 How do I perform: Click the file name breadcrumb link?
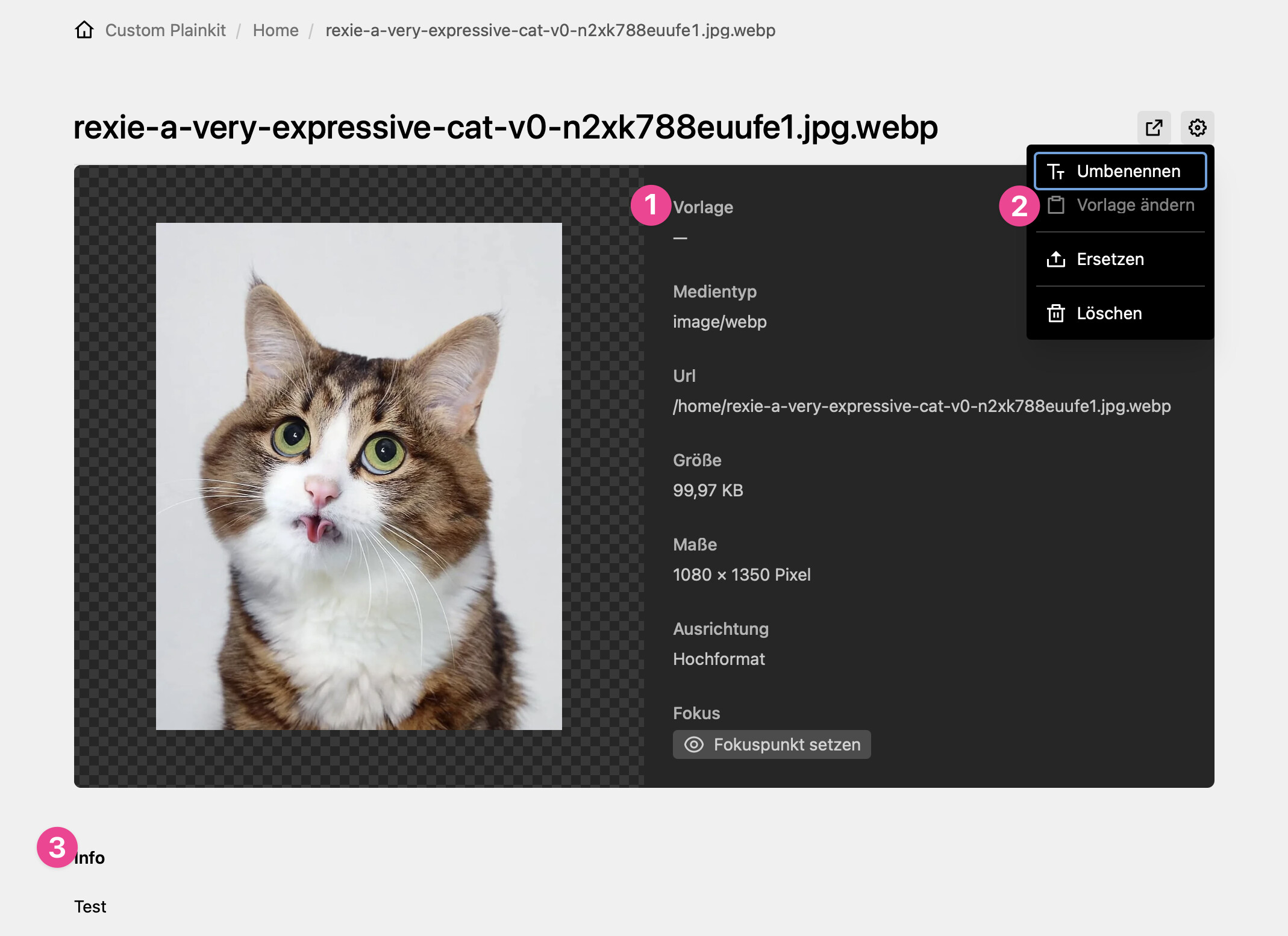pos(550,30)
